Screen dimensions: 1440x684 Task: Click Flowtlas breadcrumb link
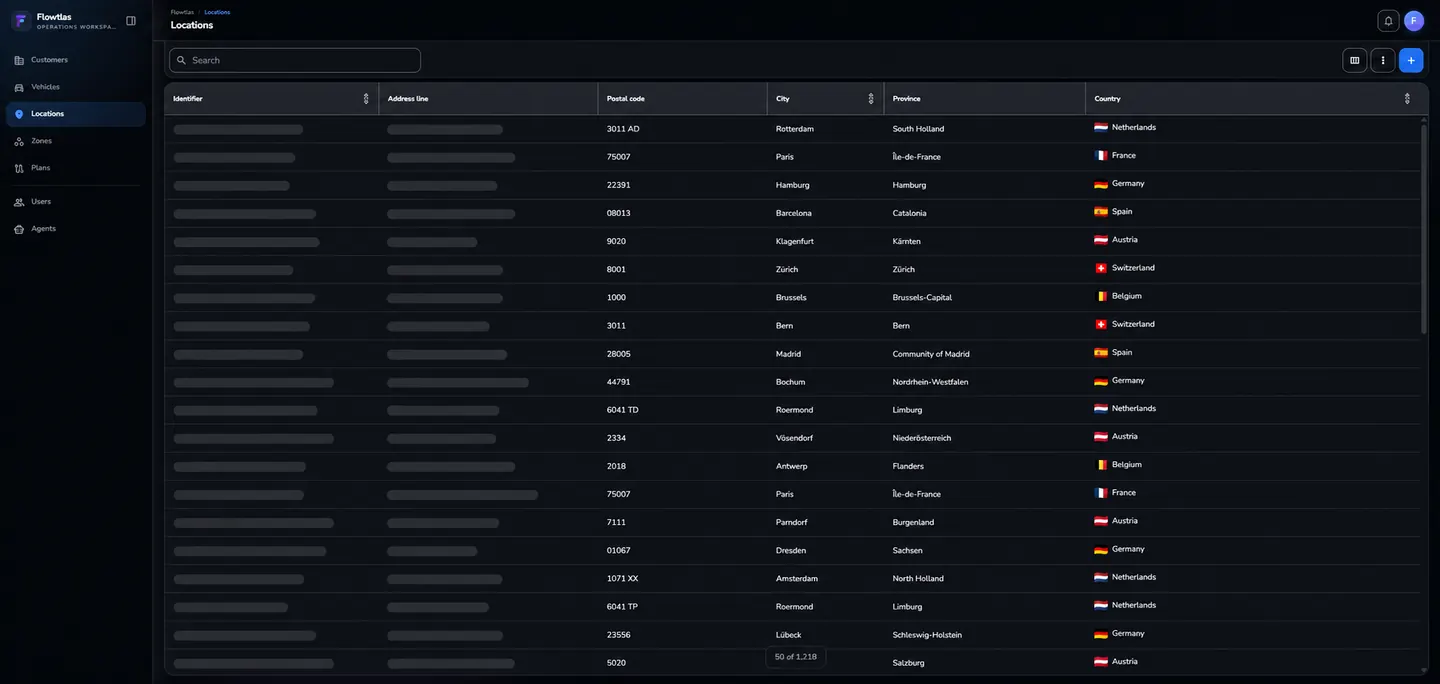tap(182, 12)
